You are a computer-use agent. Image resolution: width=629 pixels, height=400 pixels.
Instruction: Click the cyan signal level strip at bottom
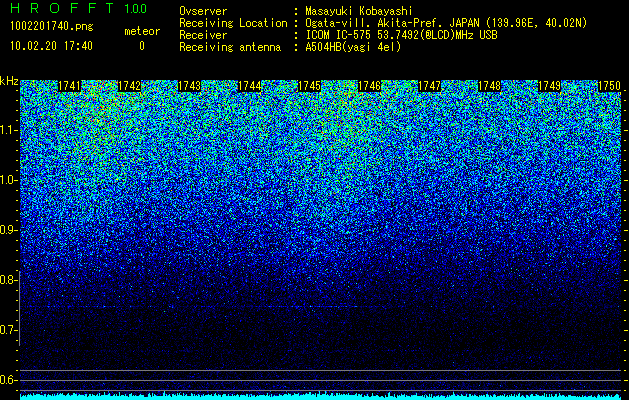point(321,396)
